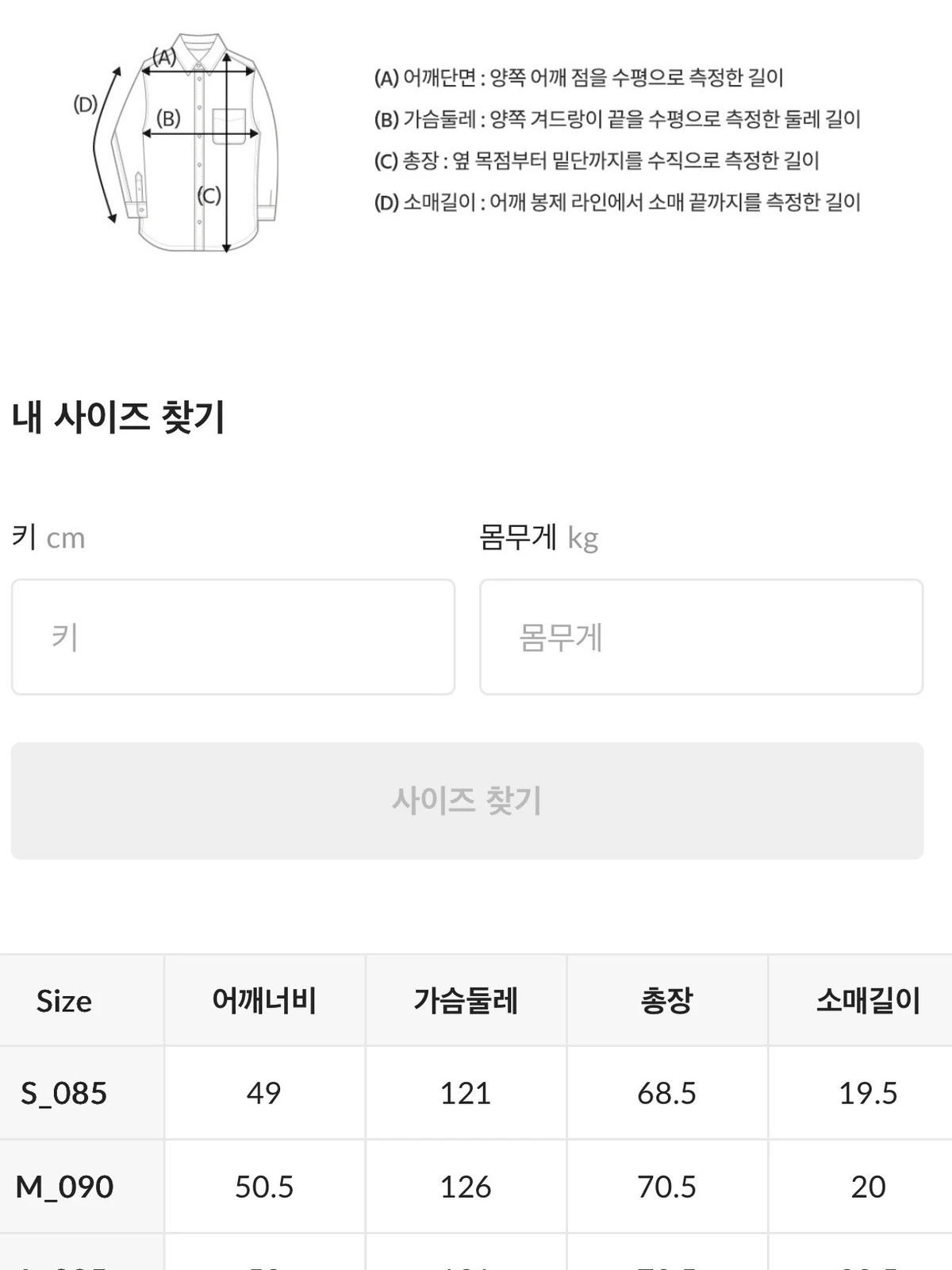
Task: Click the weight (몸무게) input field
Action: pyautogui.click(x=701, y=637)
